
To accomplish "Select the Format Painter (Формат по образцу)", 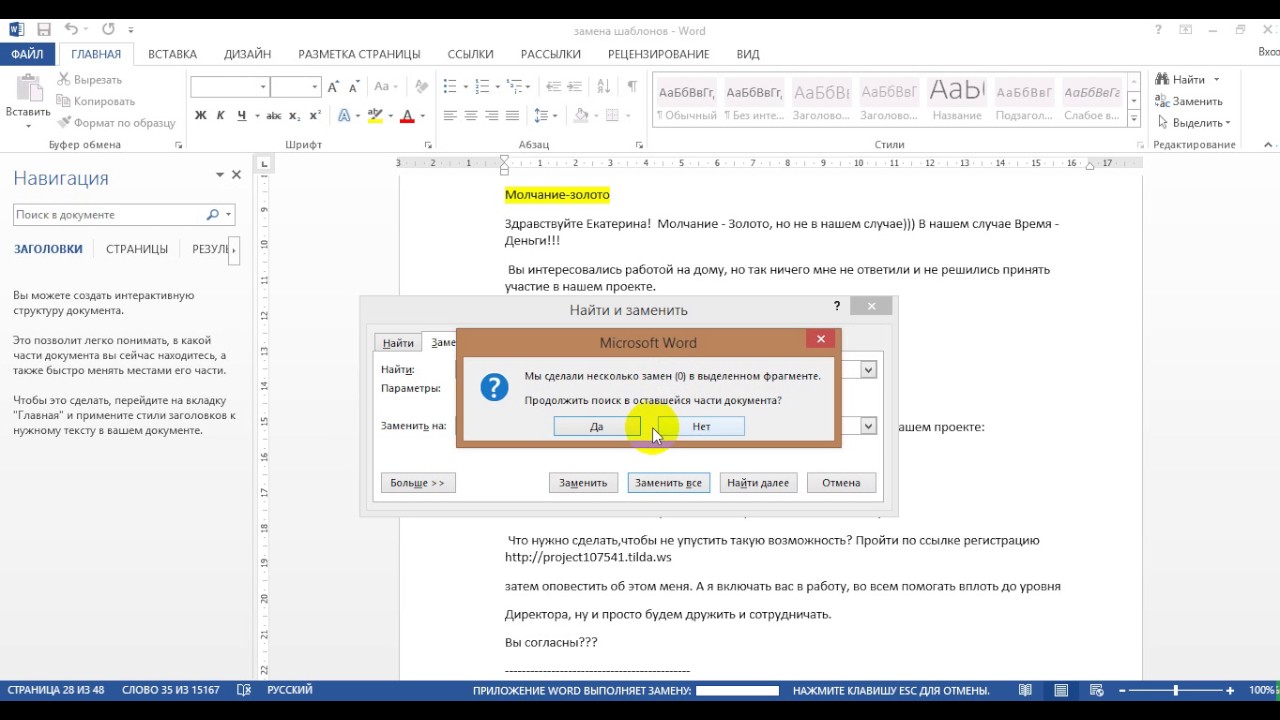I will pos(116,123).
